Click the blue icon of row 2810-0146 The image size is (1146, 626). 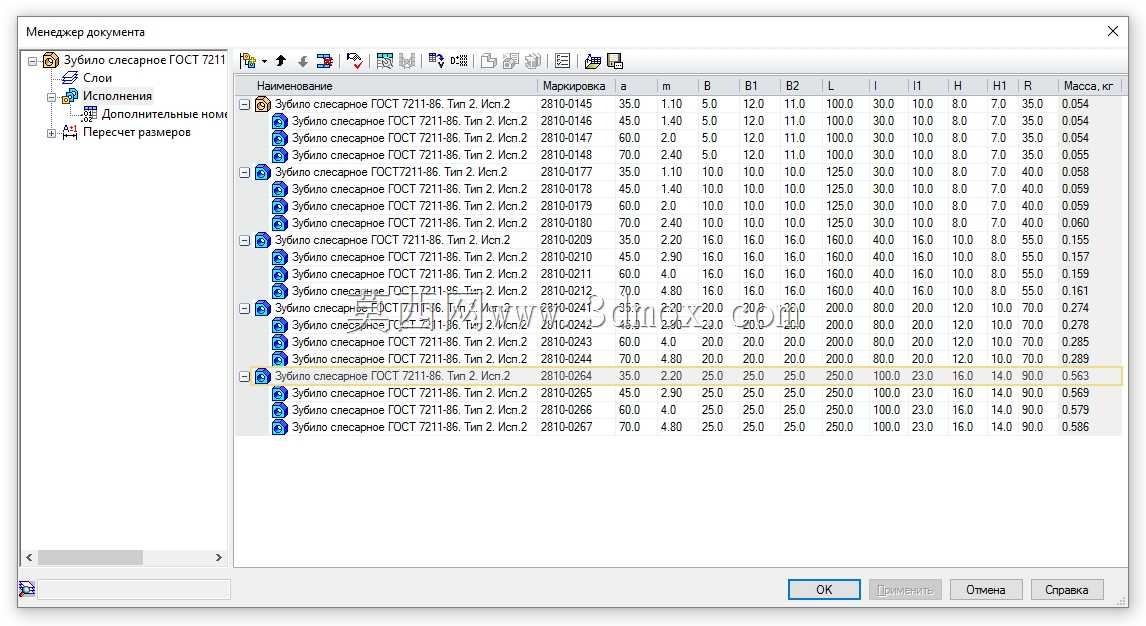pyautogui.click(x=279, y=121)
